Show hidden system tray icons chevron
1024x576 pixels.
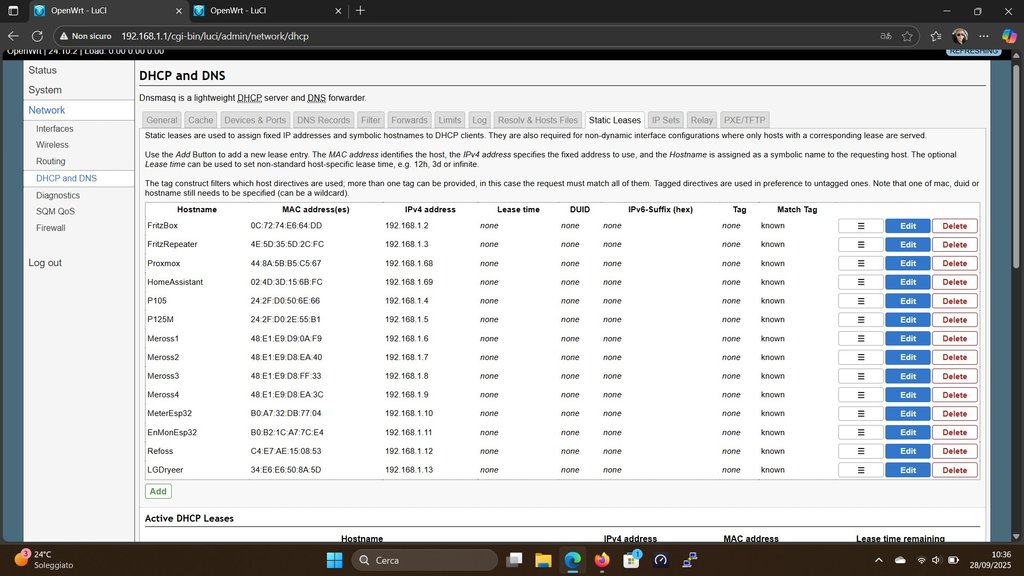pos(878,560)
